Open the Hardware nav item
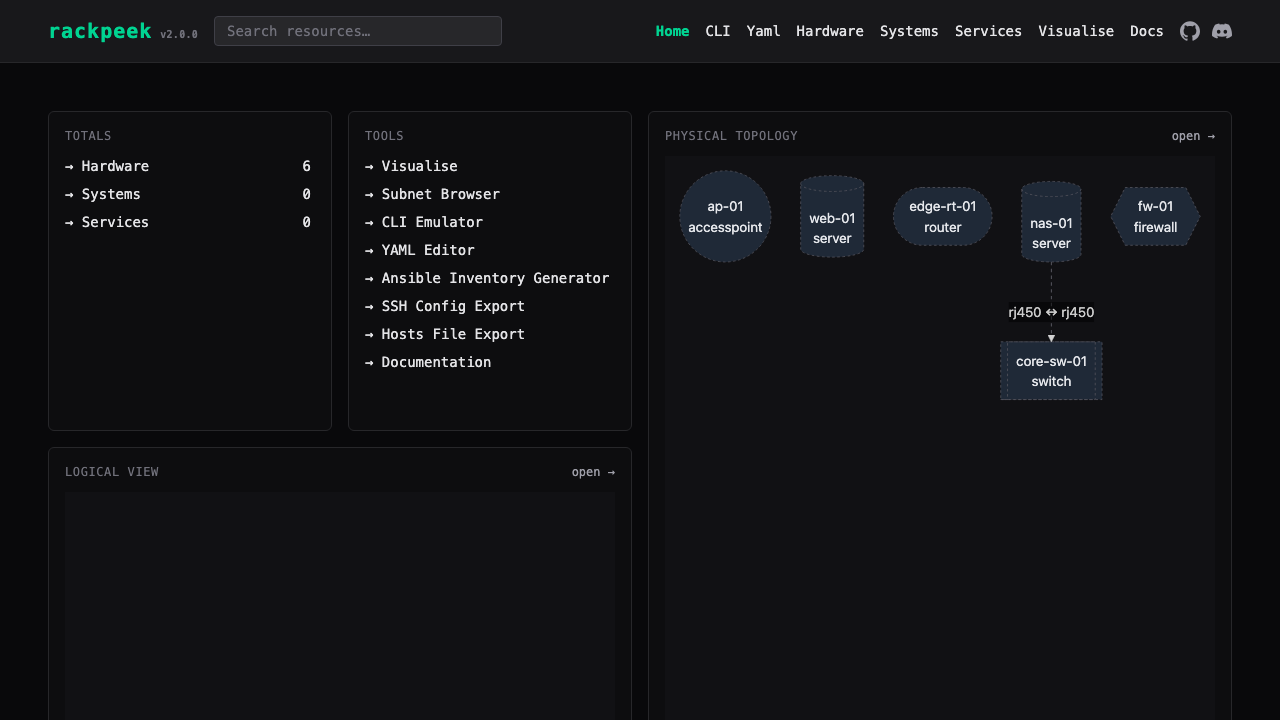 [830, 31]
